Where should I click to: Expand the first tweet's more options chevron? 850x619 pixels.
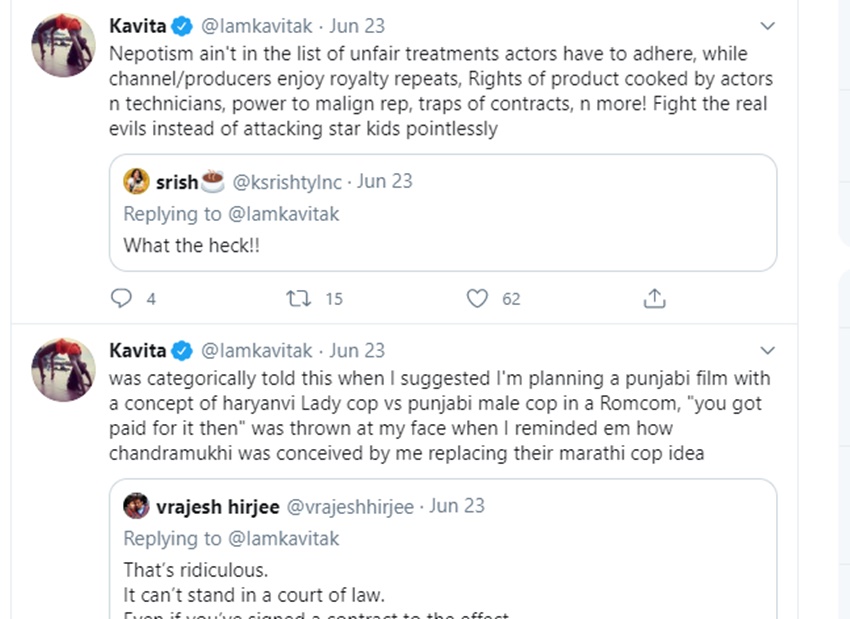[x=767, y=26]
